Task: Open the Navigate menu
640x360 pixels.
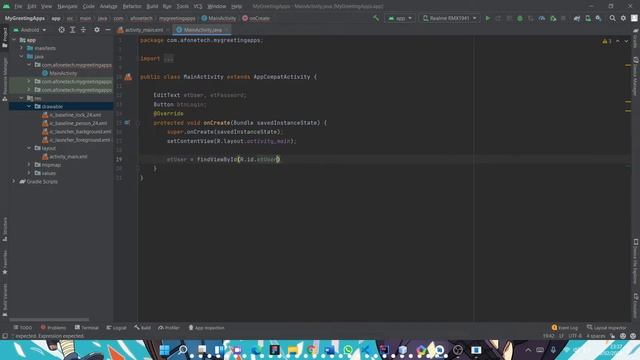Action: click(67, 7)
